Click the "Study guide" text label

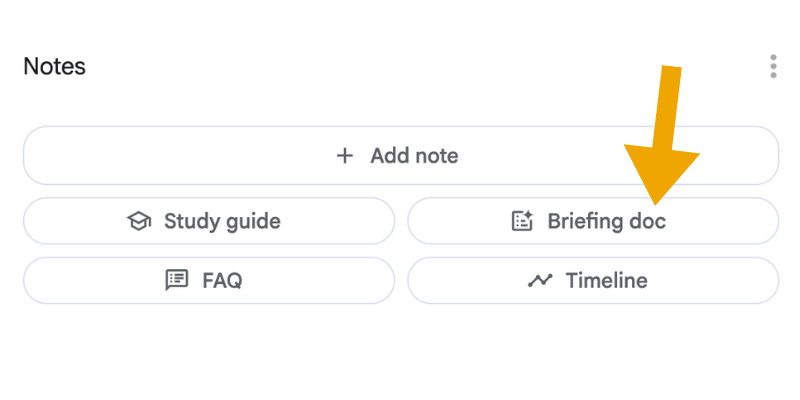tap(222, 221)
